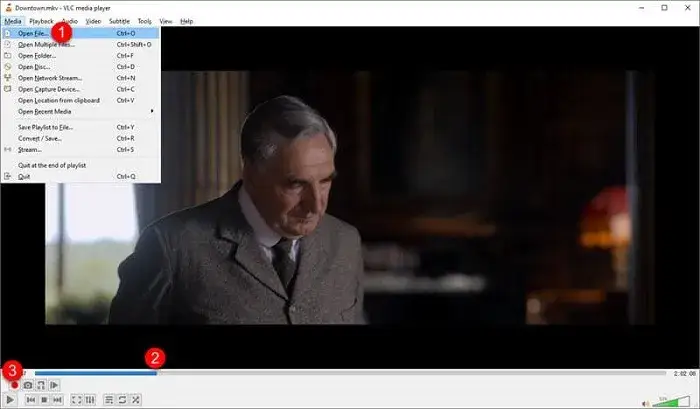Expand the Open Recent Media submenu
Viewport: 700px width, 409px height.
(x=80, y=111)
